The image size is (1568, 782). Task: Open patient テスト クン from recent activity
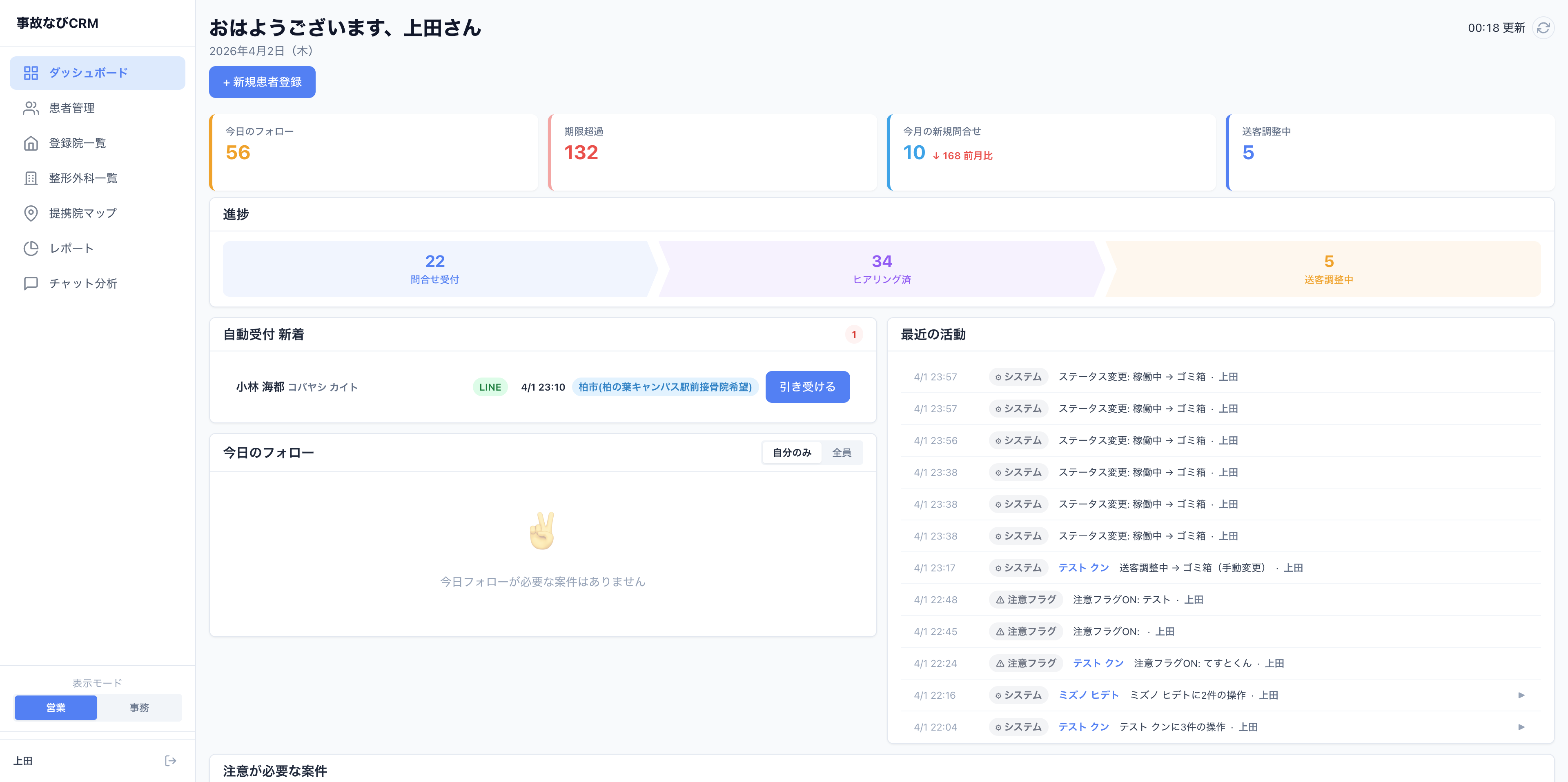pyautogui.click(x=1083, y=567)
